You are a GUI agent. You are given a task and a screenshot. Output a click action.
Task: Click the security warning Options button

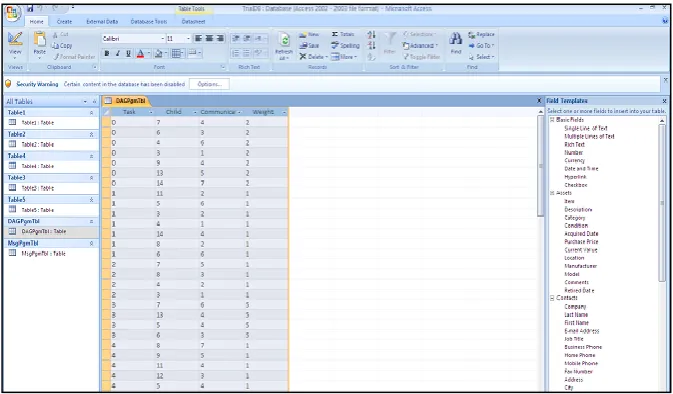tap(209, 84)
